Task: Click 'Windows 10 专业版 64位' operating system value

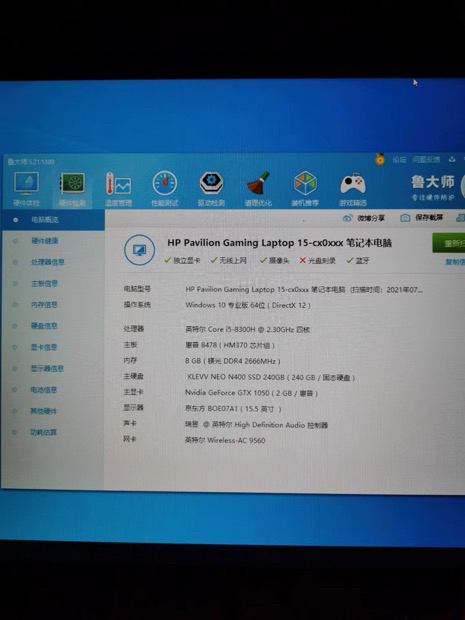Action: click(x=248, y=305)
